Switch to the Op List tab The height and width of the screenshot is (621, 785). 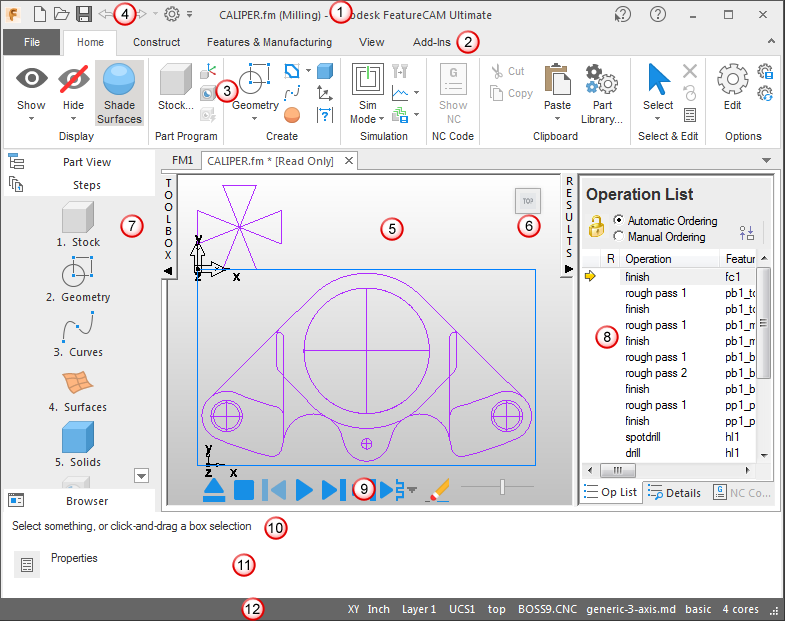coord(611,492)
